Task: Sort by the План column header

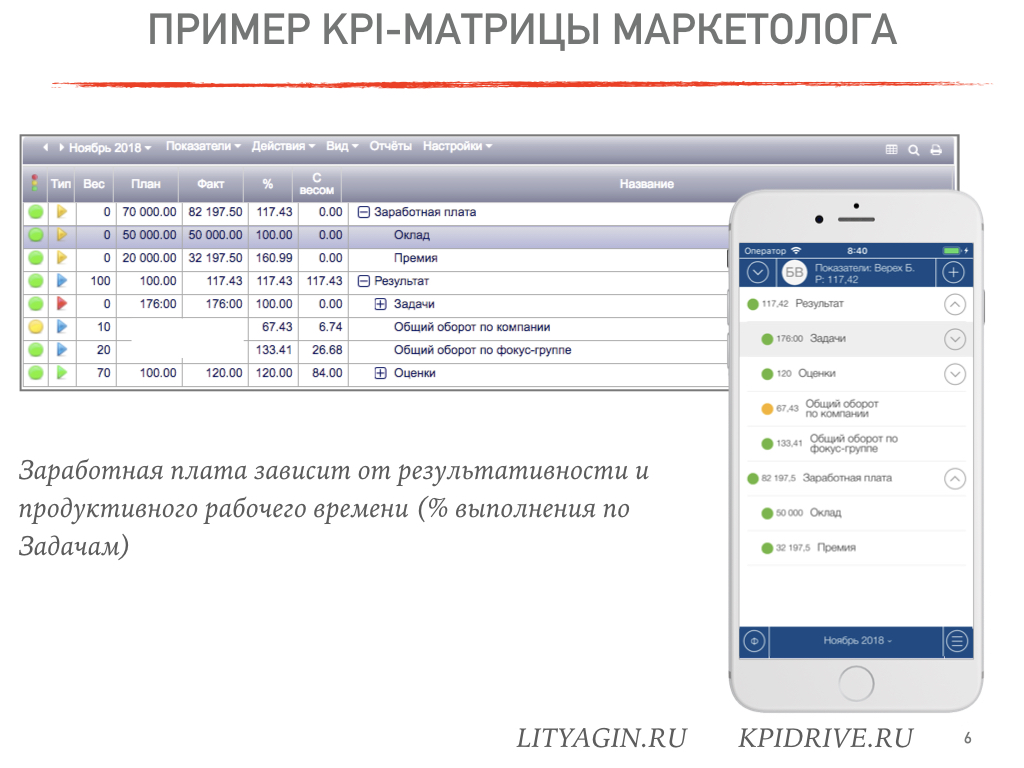Action: (x=145, y=184)
